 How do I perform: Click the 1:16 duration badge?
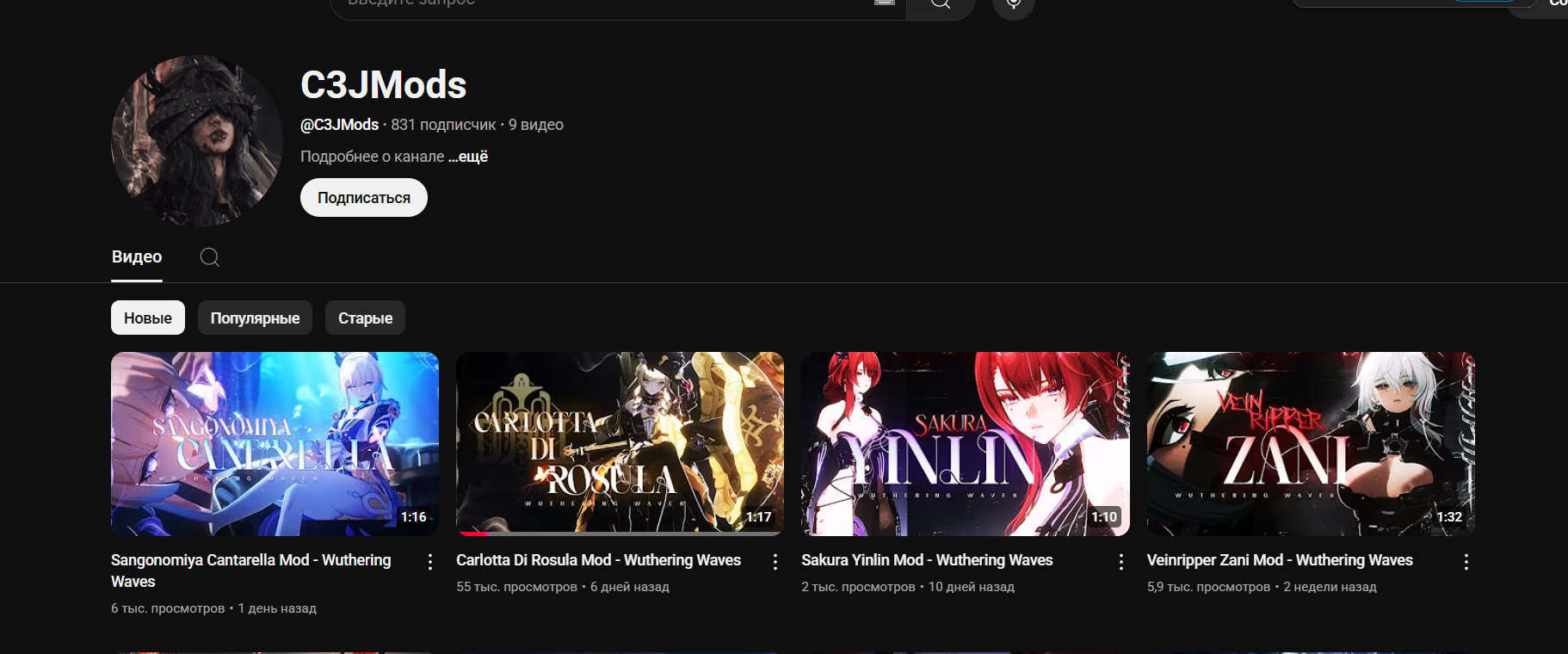(x=414, y=517)
